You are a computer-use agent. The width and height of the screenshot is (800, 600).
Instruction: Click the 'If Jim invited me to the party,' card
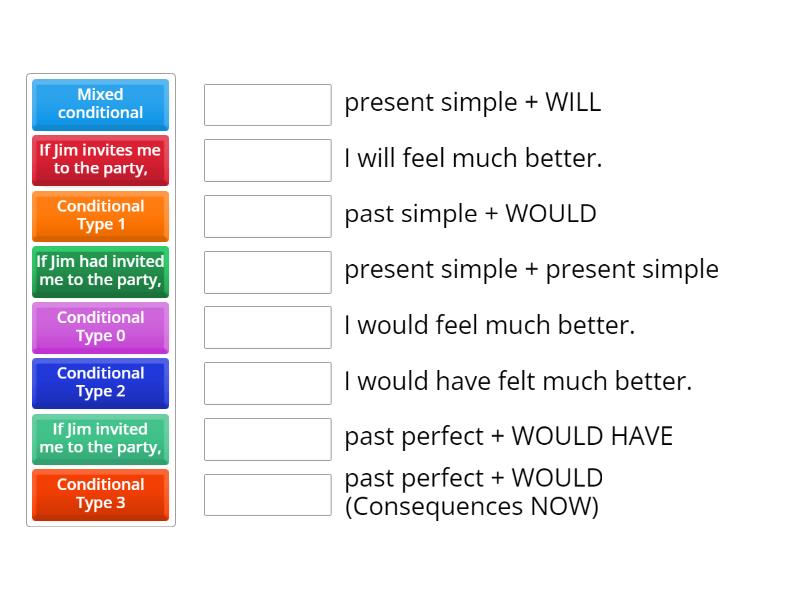[99, 439]
